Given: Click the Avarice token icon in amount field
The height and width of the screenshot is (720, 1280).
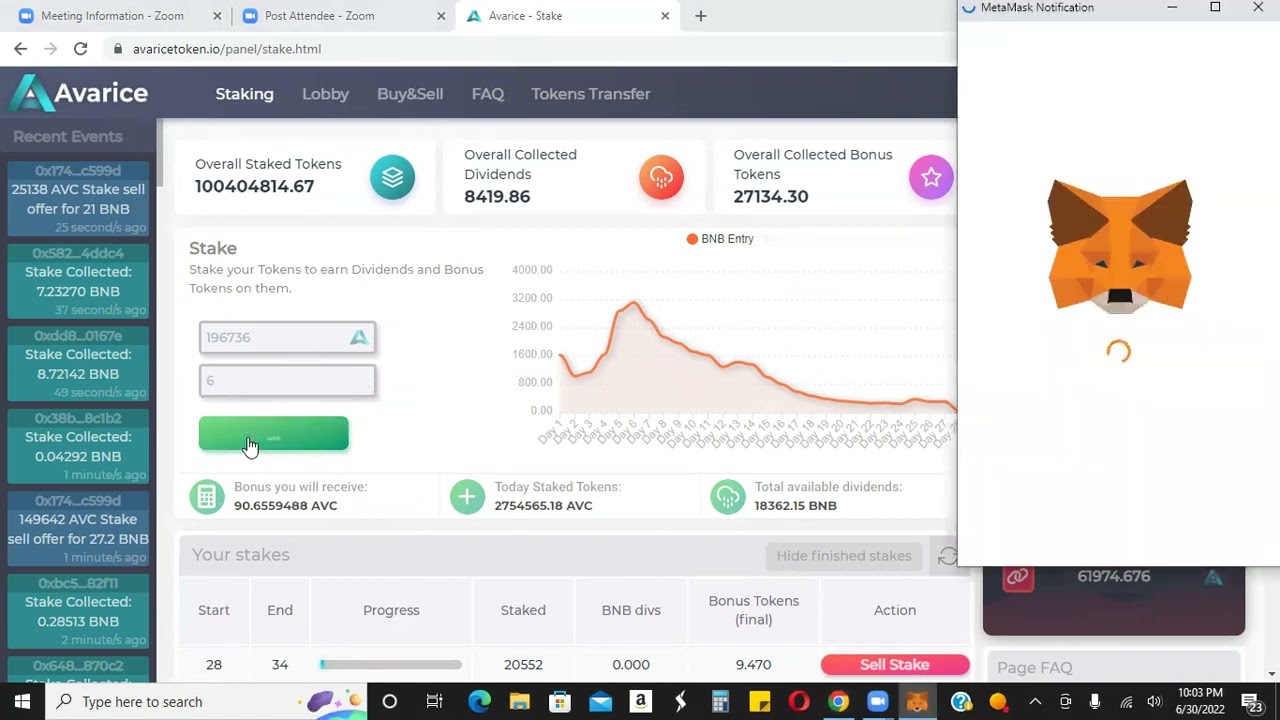Looking at the screenshot, I should coord(359,338).
